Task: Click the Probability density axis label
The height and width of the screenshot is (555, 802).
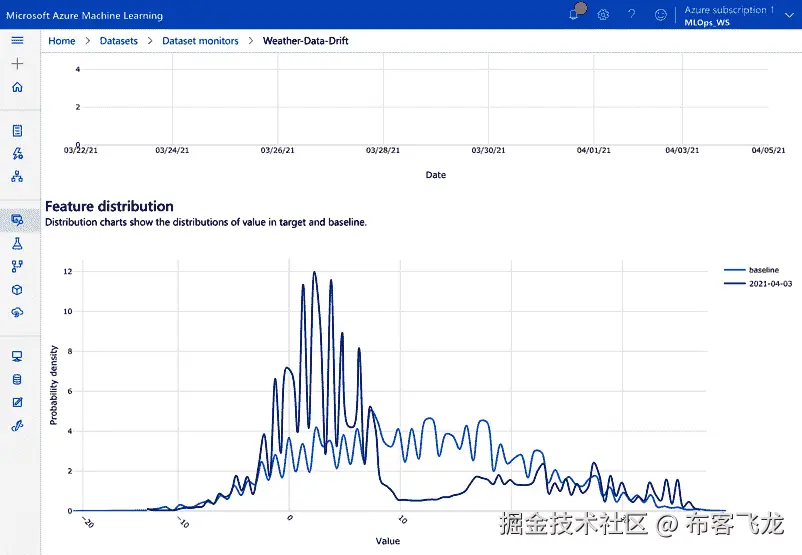Action: pyautogui.click(x=53, y=385)
